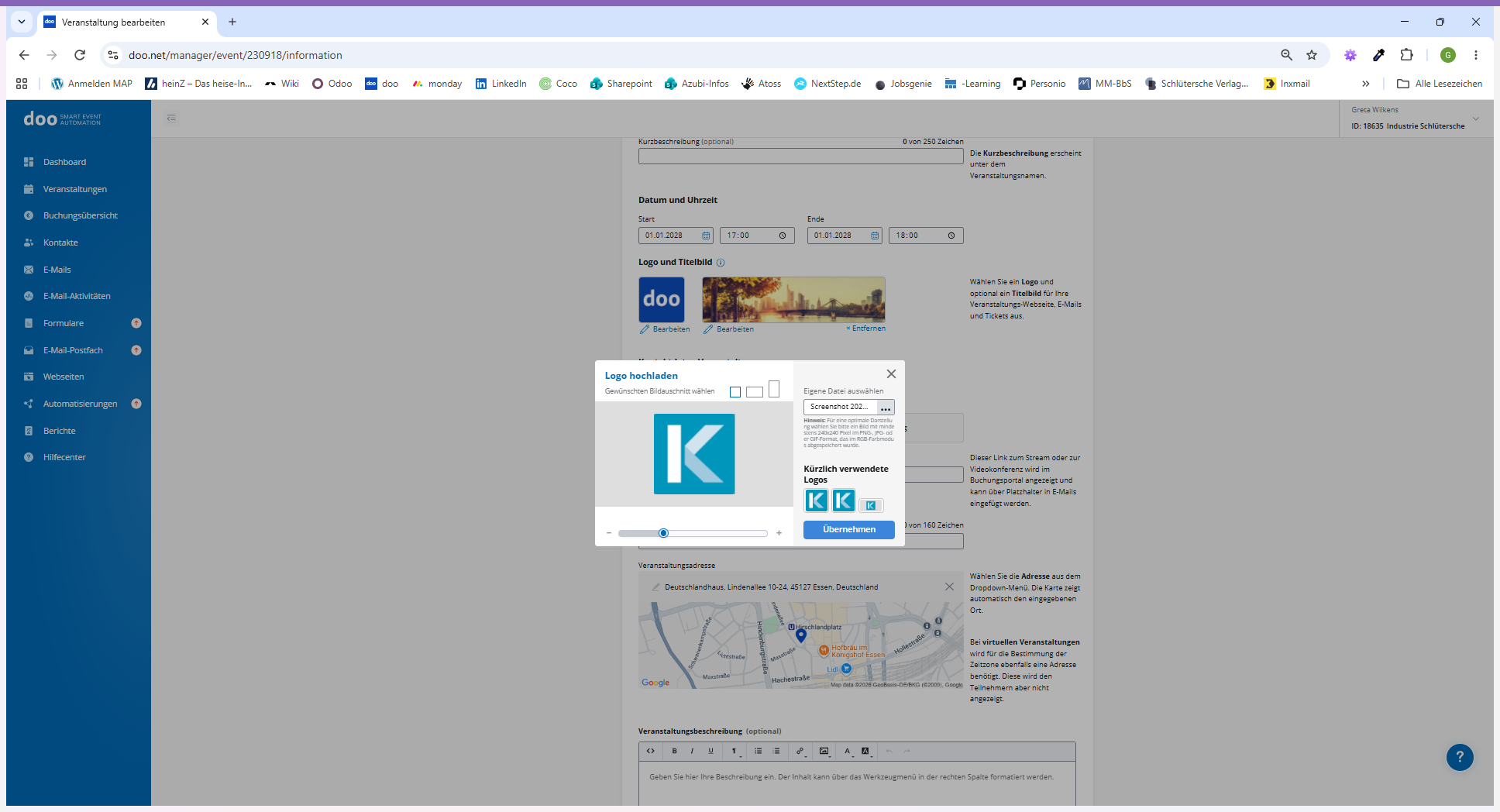Open the background color dropdown

tap(866, 751)
